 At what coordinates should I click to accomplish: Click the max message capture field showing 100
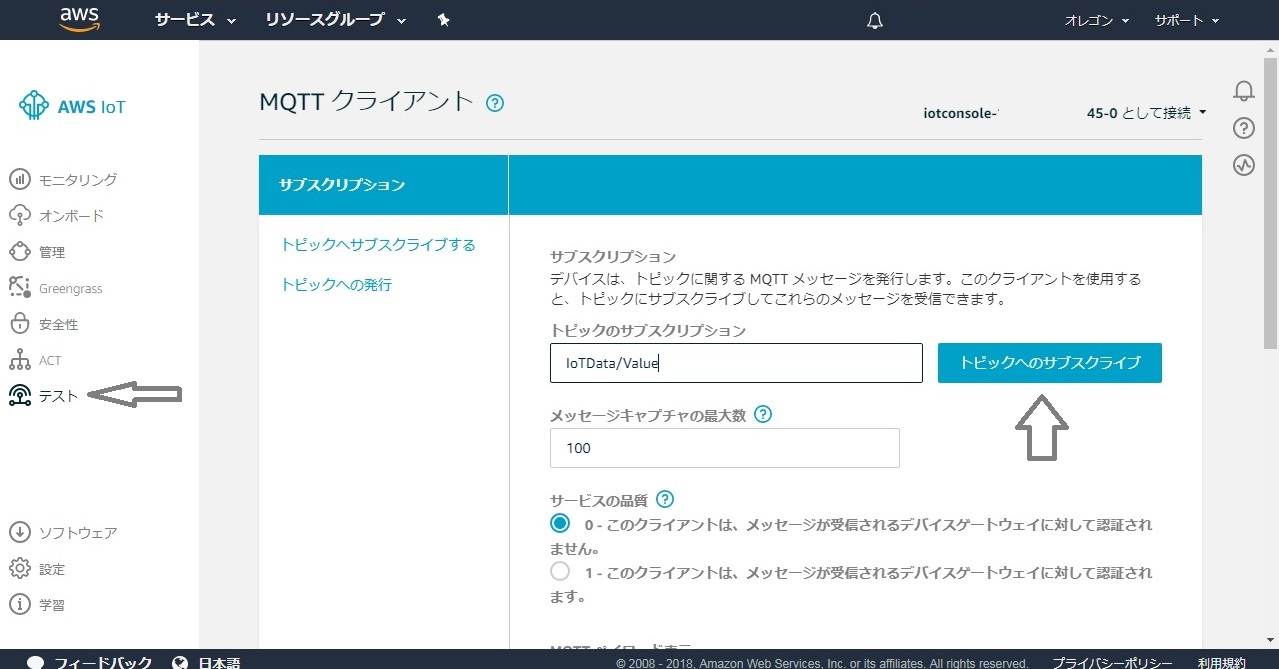[x=725, y=448]
